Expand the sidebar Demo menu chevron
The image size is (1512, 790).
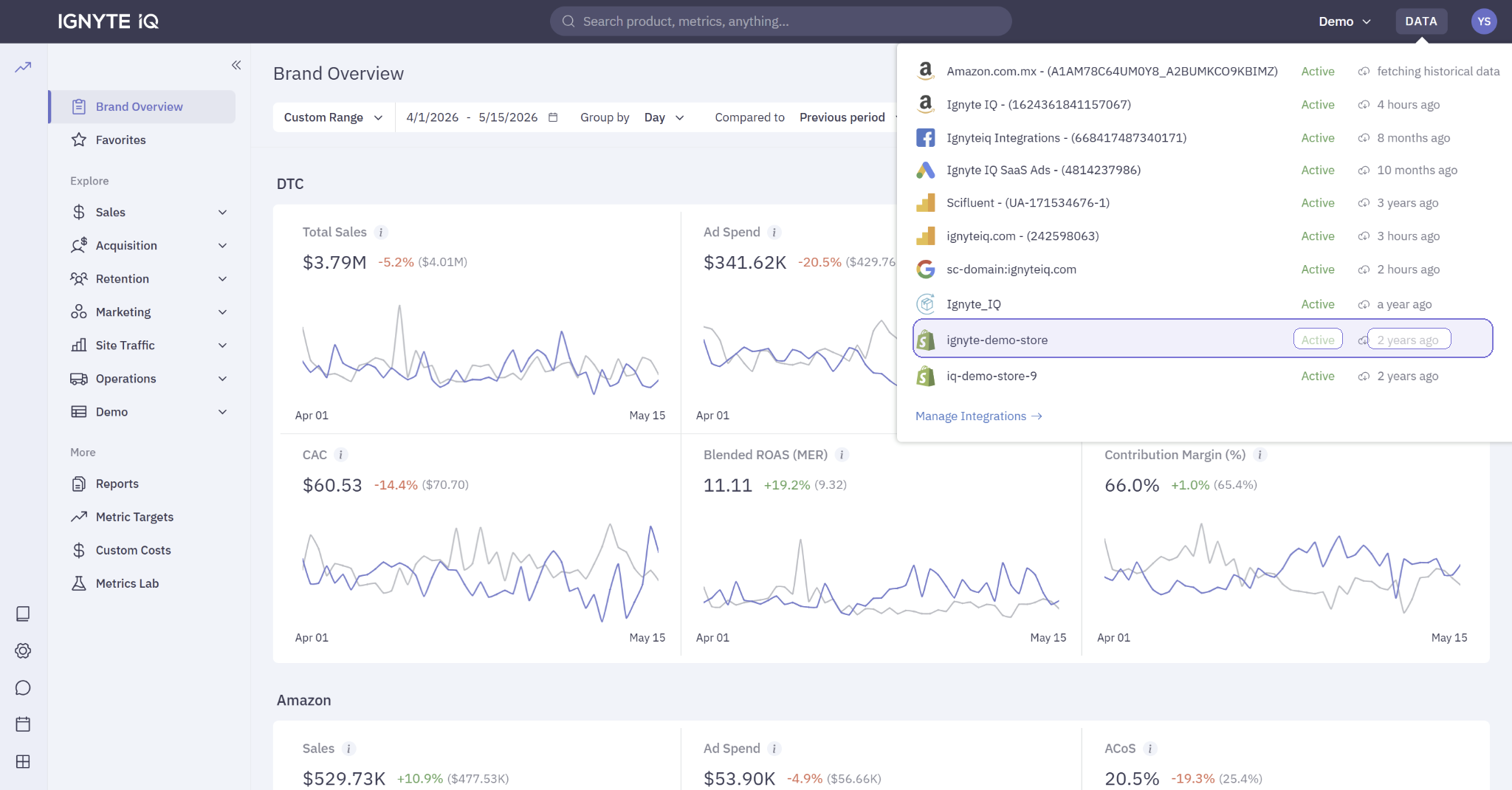(x=222, y=412)
